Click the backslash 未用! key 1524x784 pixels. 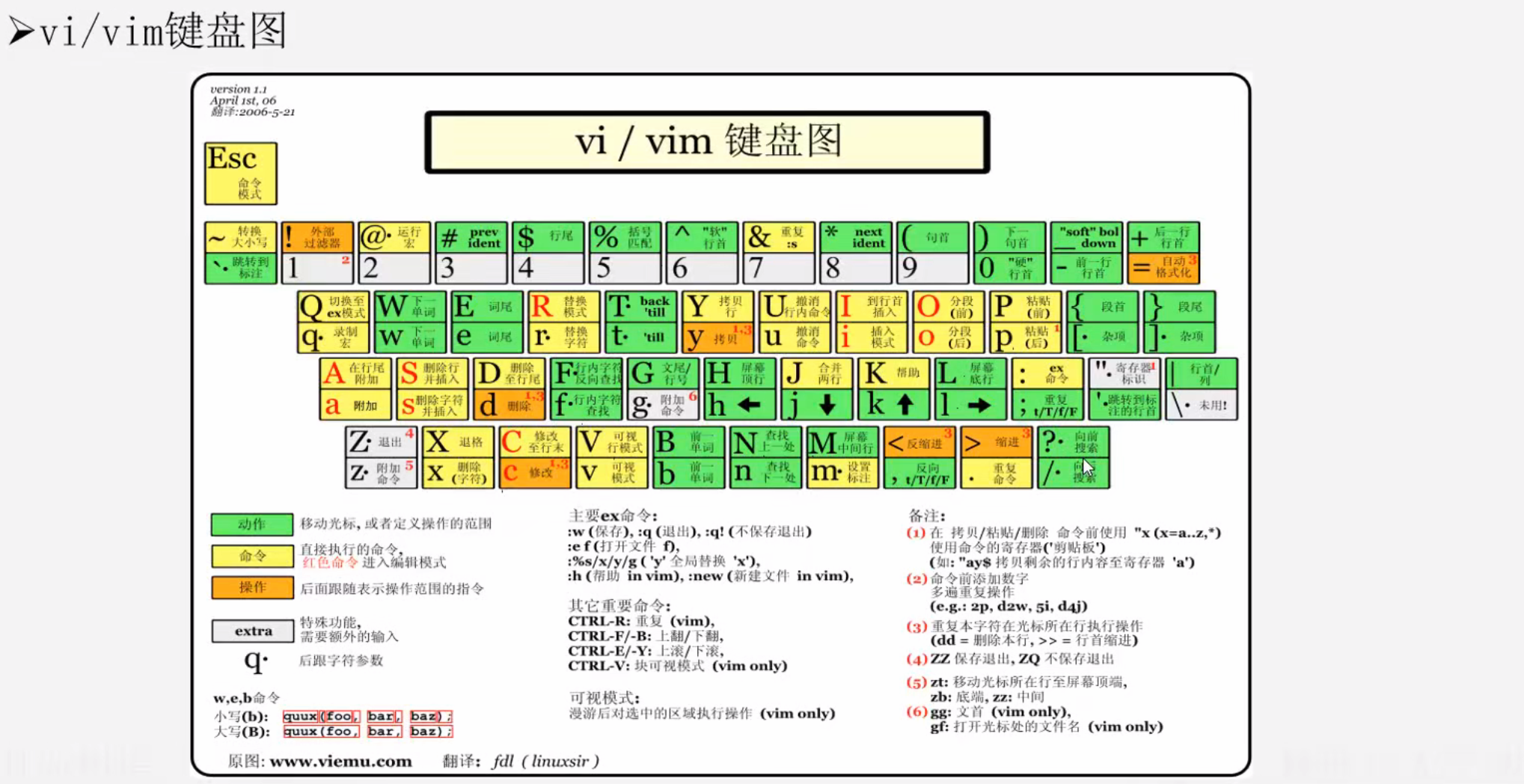tap(1202, 405)
